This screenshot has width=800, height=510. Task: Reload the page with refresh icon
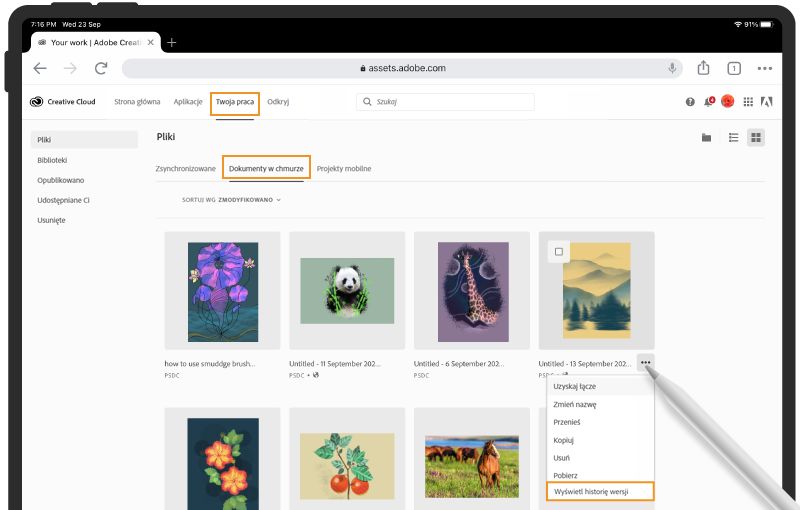tap(101, 68)
